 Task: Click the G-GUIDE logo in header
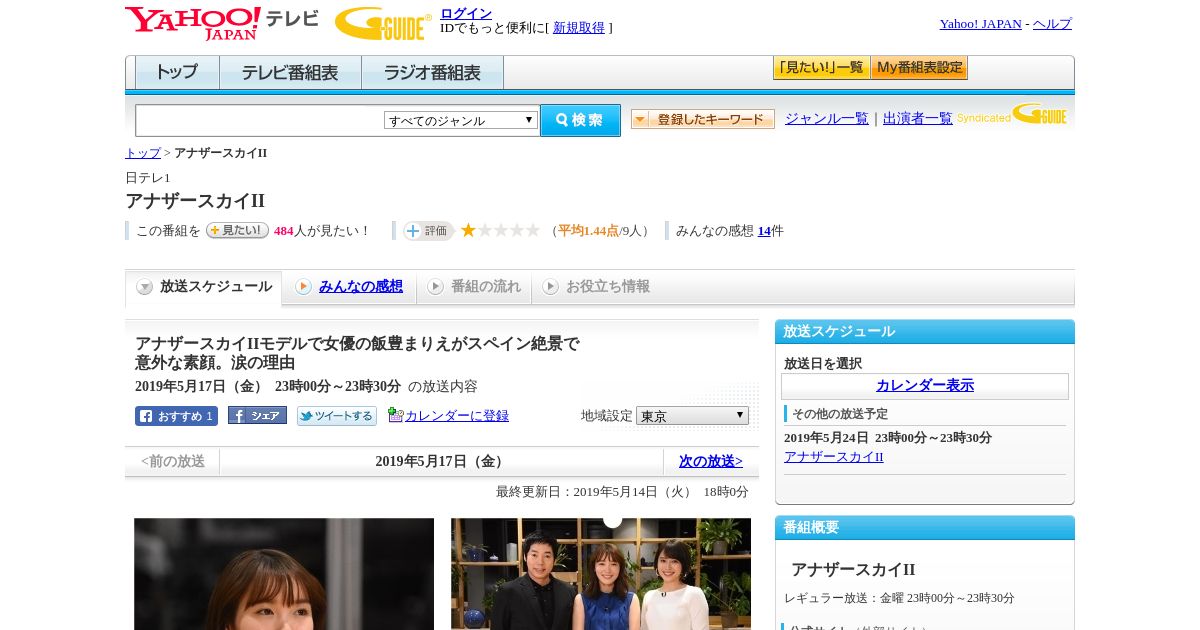(x=383, y=24)
